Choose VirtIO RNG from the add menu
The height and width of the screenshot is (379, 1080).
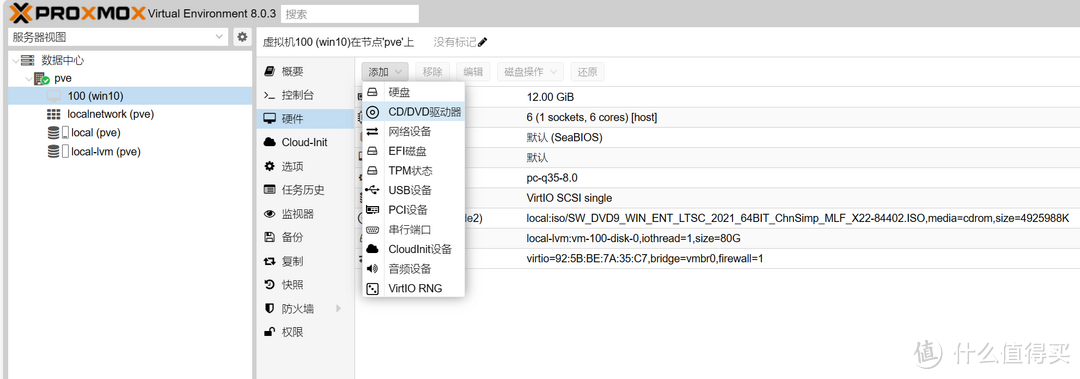(x=413, y=288)
